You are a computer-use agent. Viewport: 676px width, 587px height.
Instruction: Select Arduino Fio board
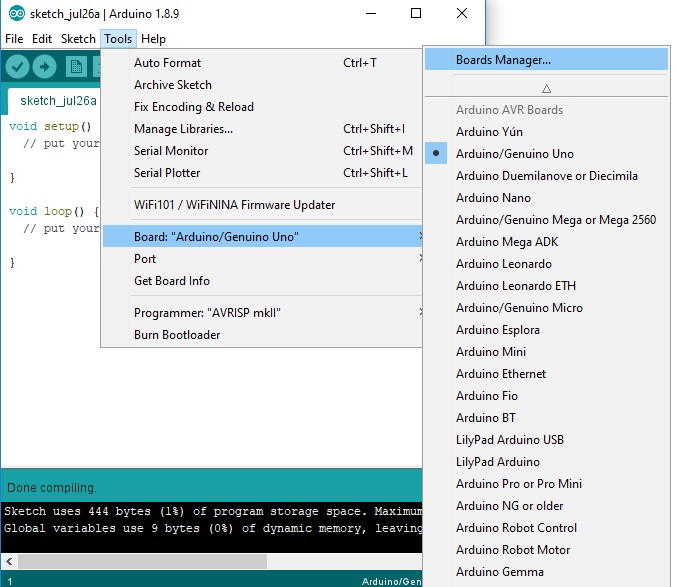[x=546, y=396]
